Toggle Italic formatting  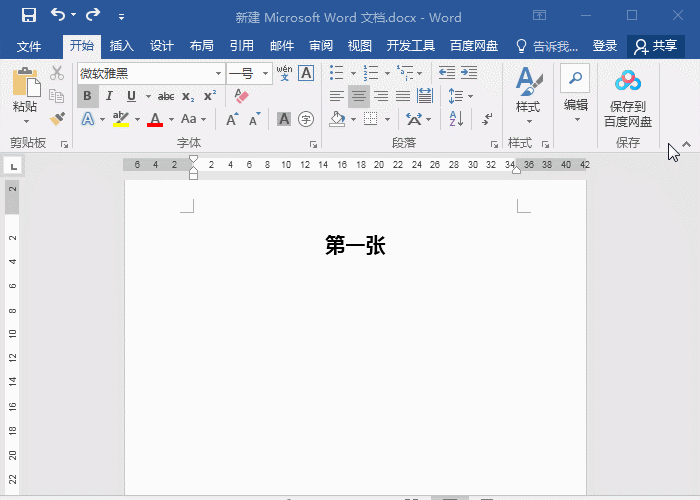point(109,96)
